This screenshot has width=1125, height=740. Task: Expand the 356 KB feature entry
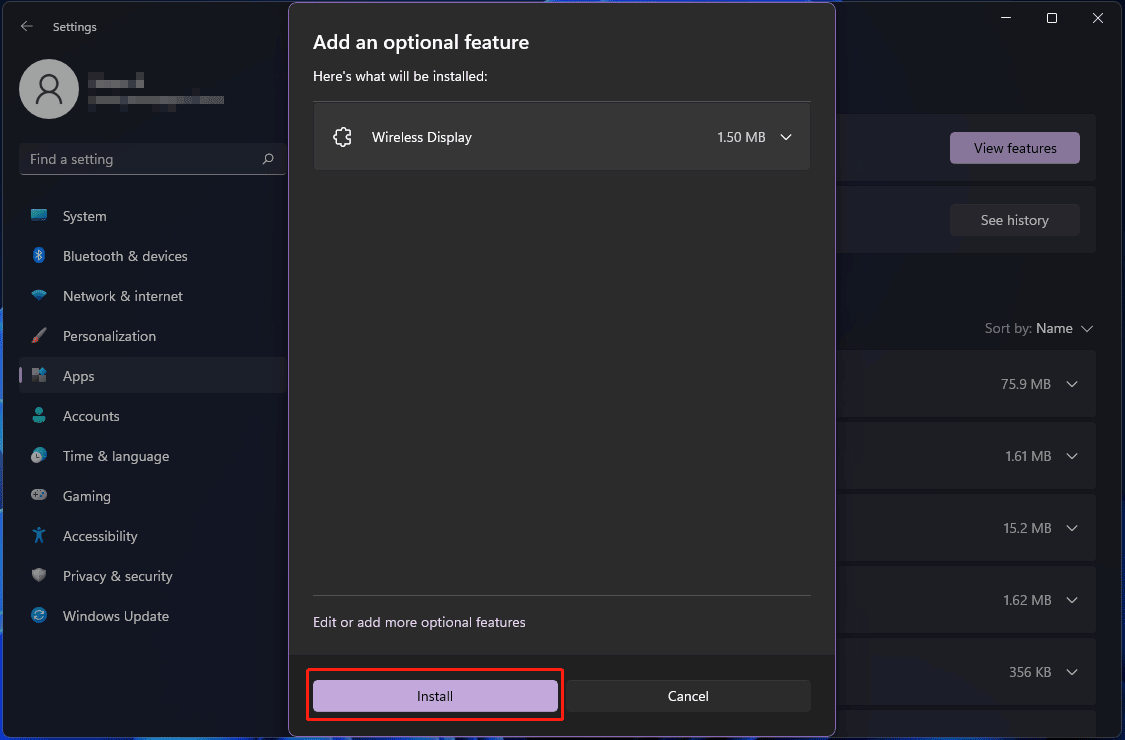pos(1072,672)
